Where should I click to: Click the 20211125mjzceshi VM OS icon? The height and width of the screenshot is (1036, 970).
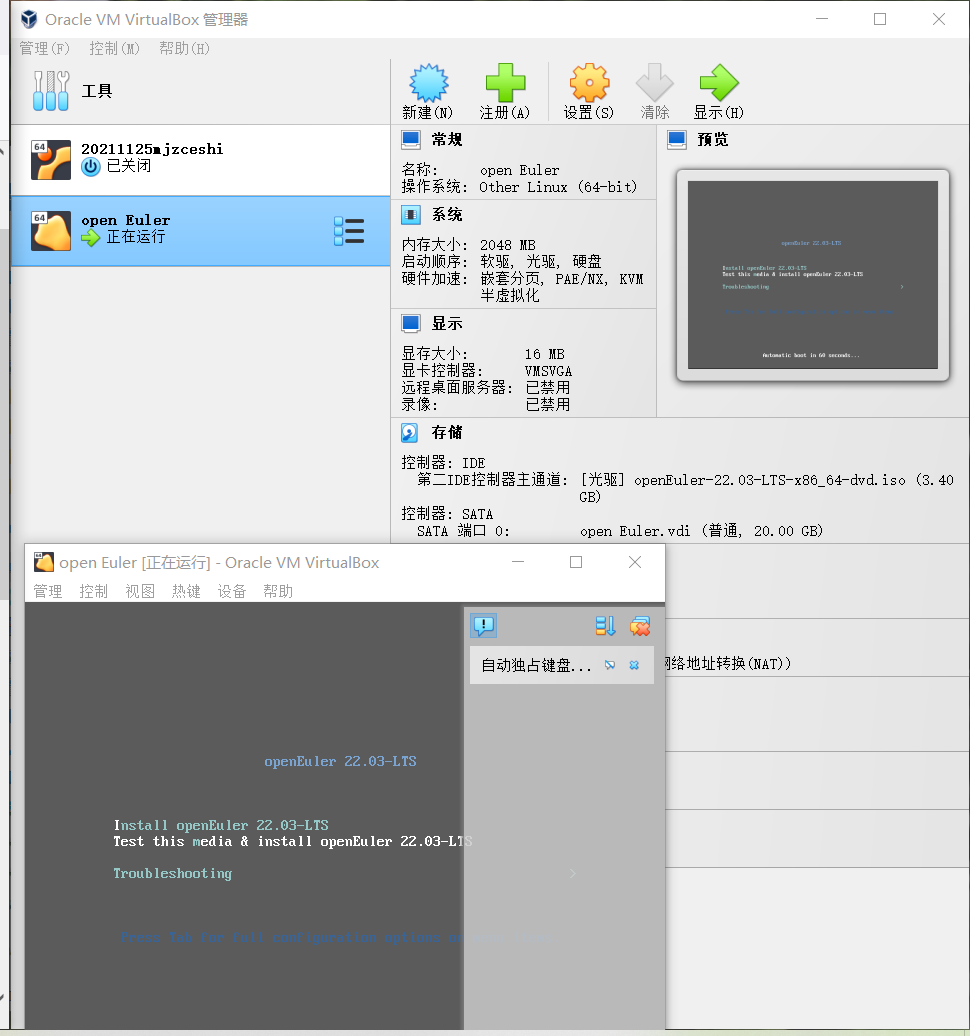pos(51,159)
